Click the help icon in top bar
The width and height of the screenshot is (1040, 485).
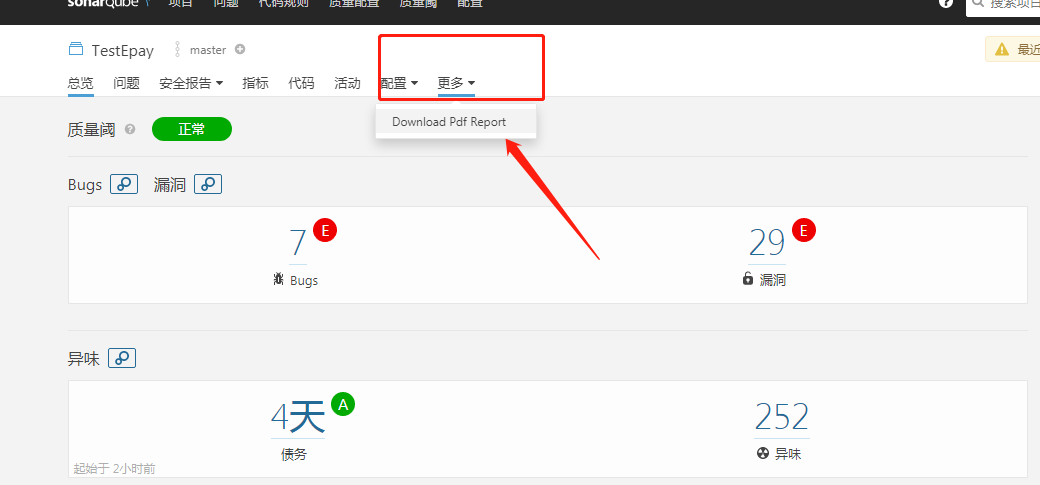[946, 3]
